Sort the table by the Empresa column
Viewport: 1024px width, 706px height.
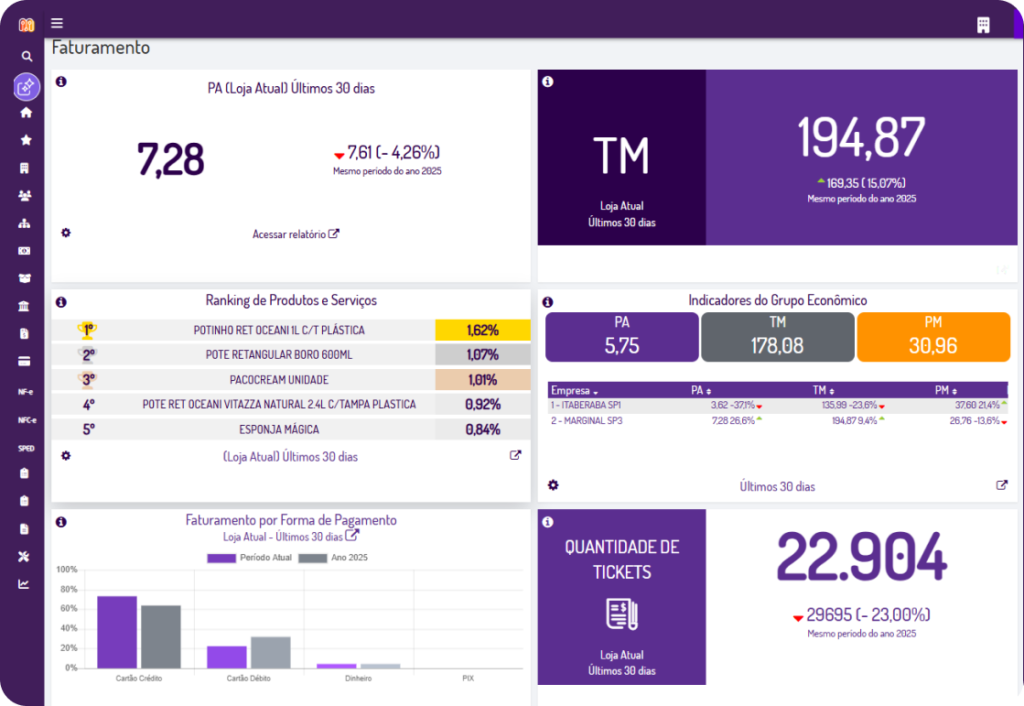[574, 390]
